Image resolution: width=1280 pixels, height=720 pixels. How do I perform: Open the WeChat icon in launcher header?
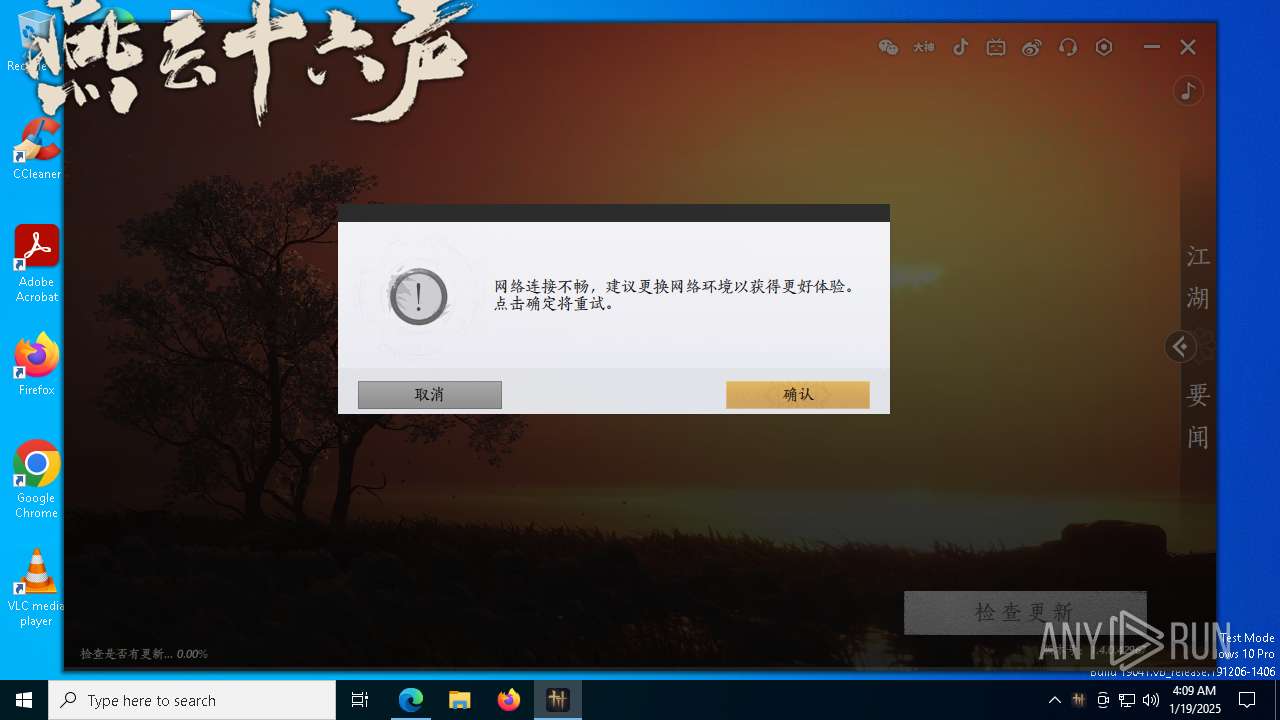pos(888,47)
